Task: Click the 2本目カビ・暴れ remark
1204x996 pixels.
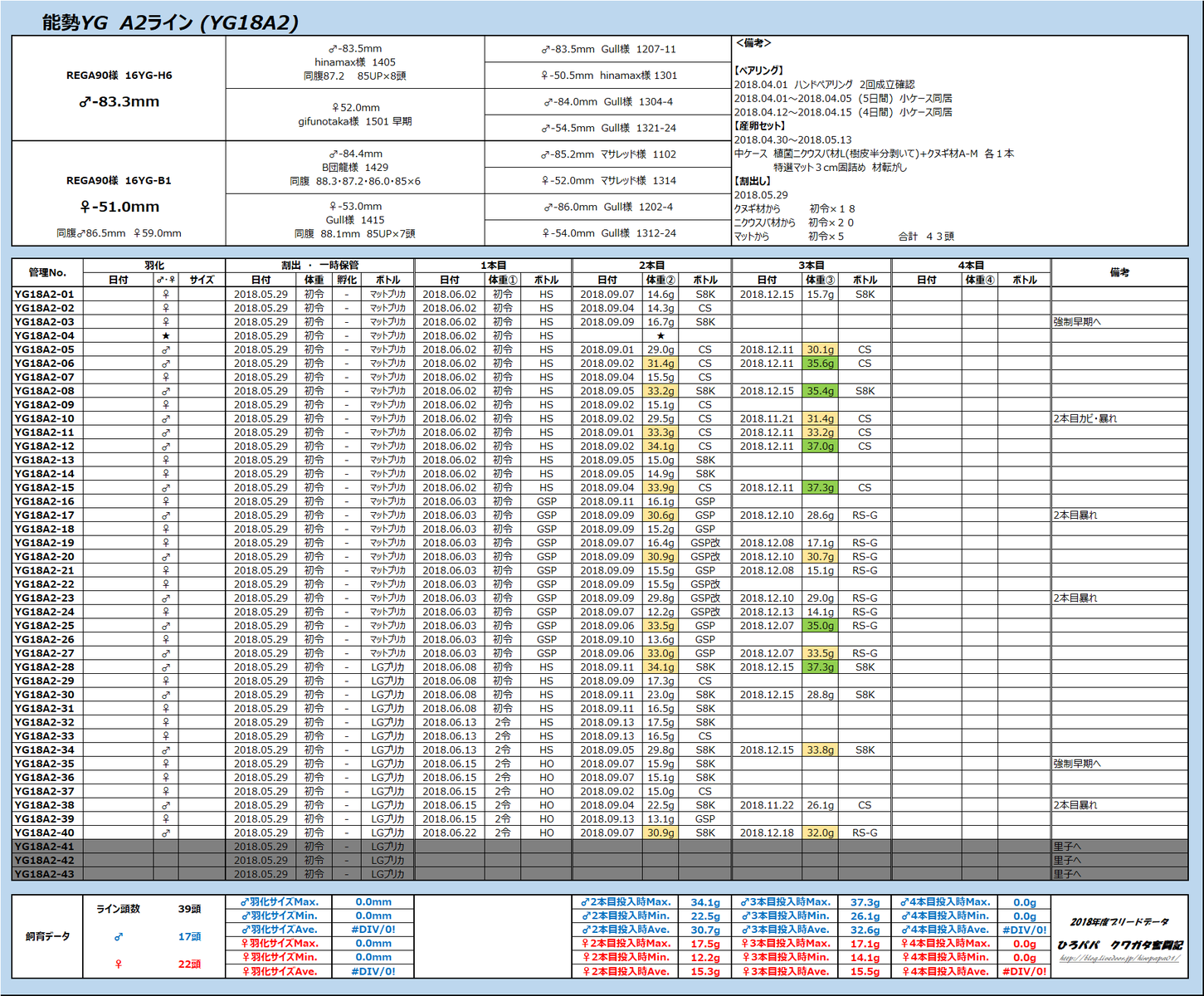Action: [1085, 418]
